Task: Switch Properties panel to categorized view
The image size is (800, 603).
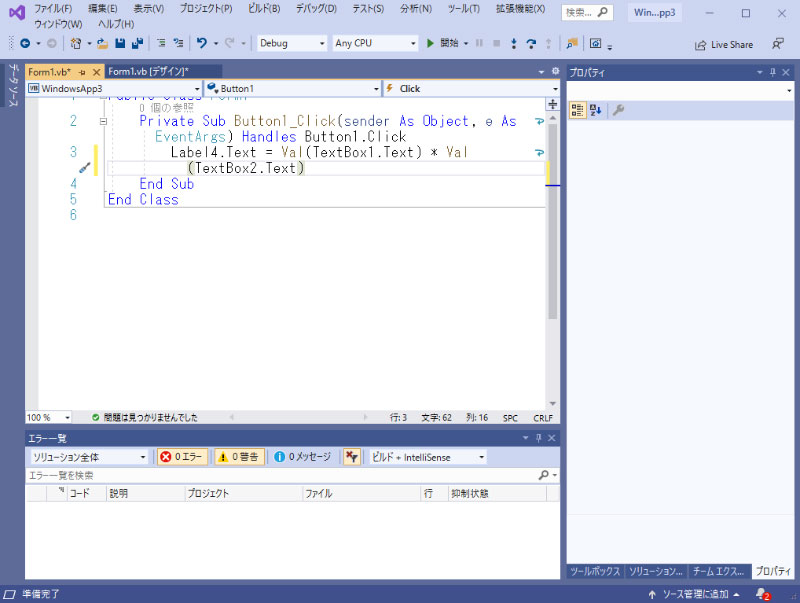Action: point(577,110)
